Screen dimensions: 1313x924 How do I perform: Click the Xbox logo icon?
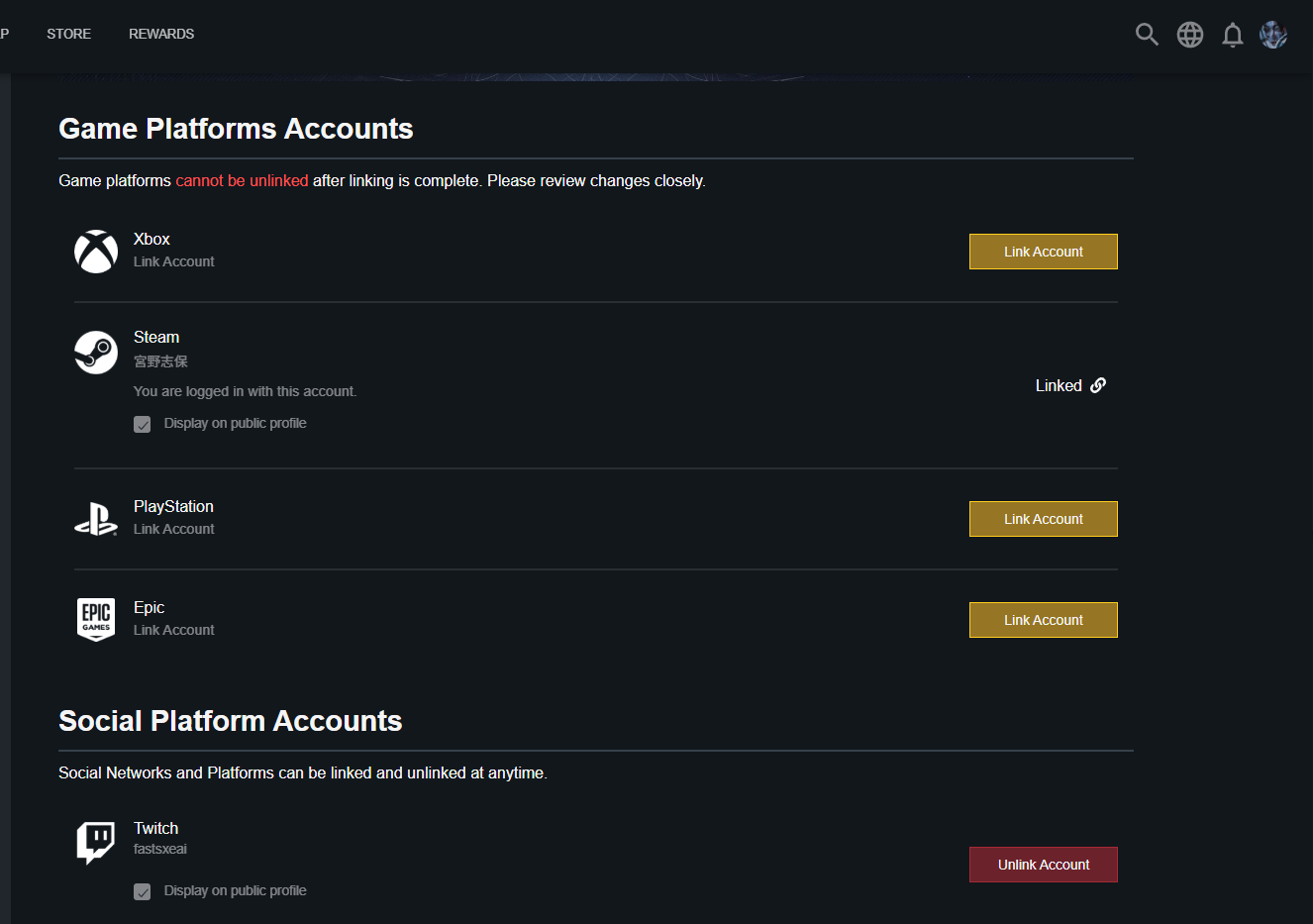tap(96, 252)
